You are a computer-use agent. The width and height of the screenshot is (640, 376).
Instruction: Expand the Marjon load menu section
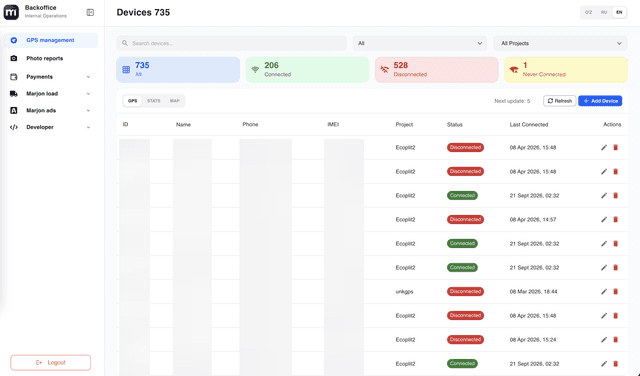coord(51,93)
